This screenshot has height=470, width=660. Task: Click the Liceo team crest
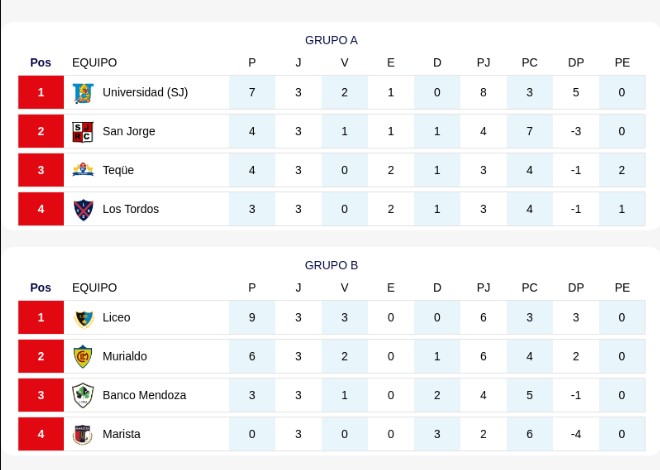click(x=84, y=319)
